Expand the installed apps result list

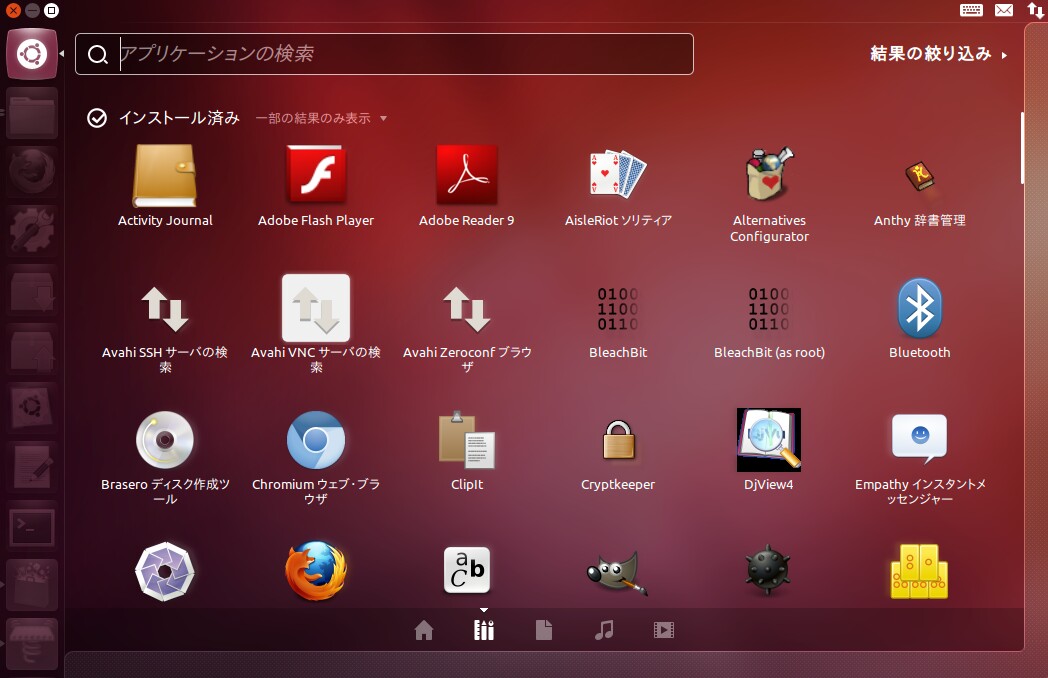point(321,118)
